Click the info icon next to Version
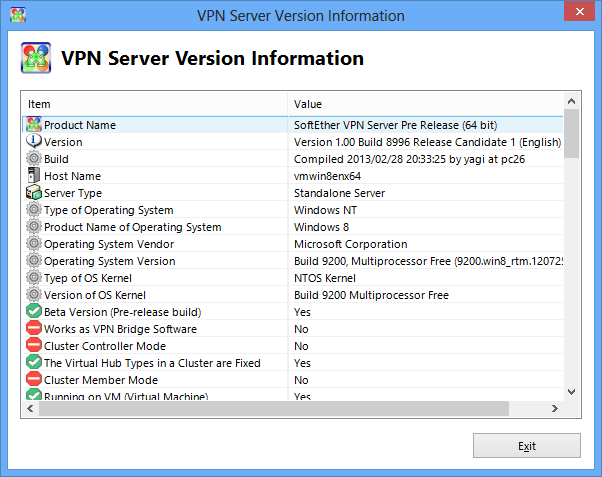The image size is (602, 477). [x=33, y=141]
